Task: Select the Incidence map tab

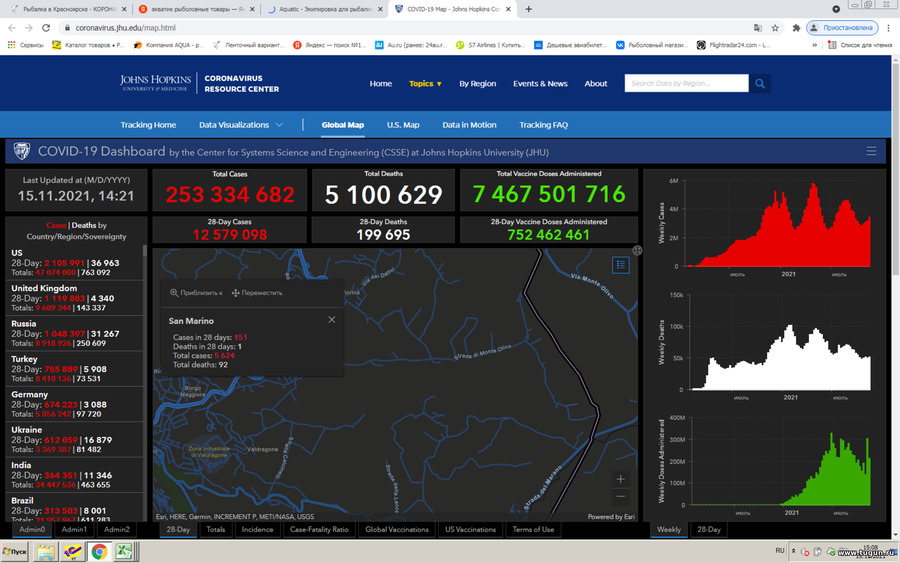Action: click(x=257, y=529)
